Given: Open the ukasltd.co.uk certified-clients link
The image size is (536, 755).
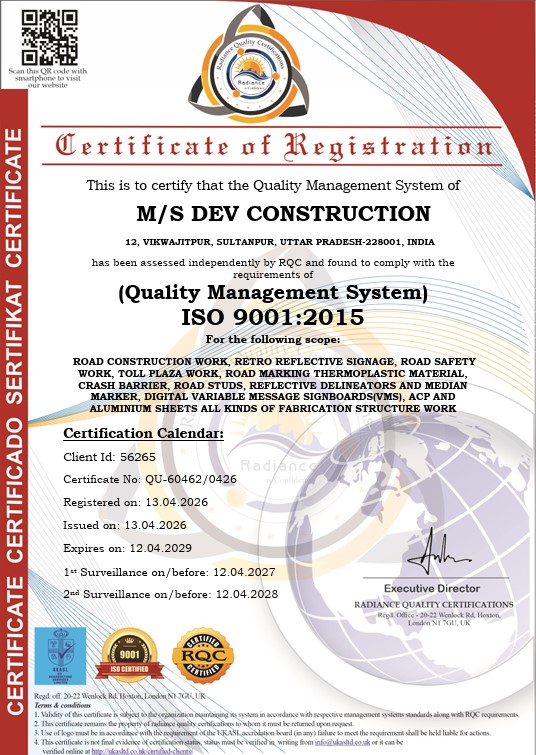Looking at the screenshot, I should tap(141, 751).
